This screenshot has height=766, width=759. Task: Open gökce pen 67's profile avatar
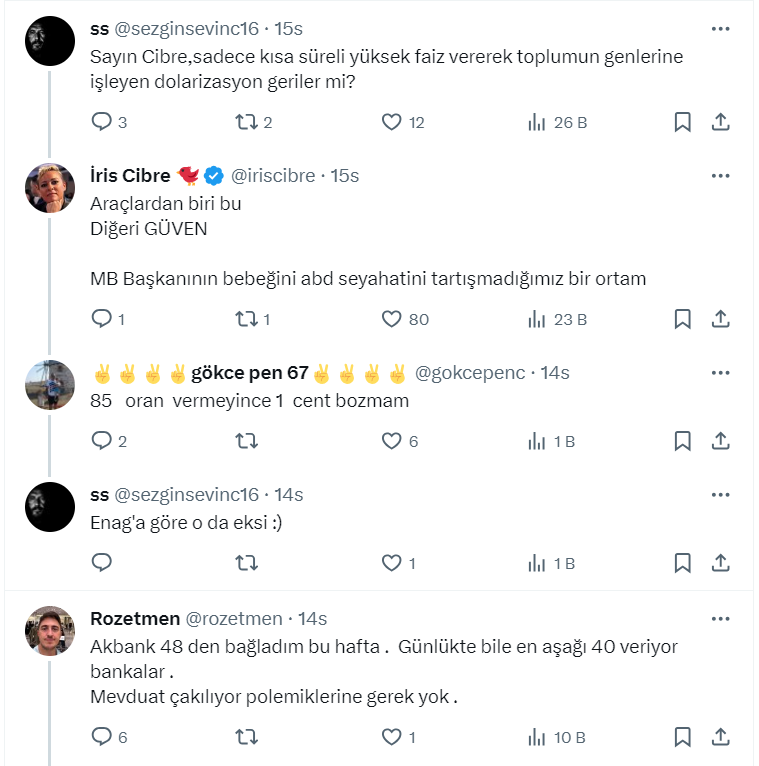[x=50, y=385]
